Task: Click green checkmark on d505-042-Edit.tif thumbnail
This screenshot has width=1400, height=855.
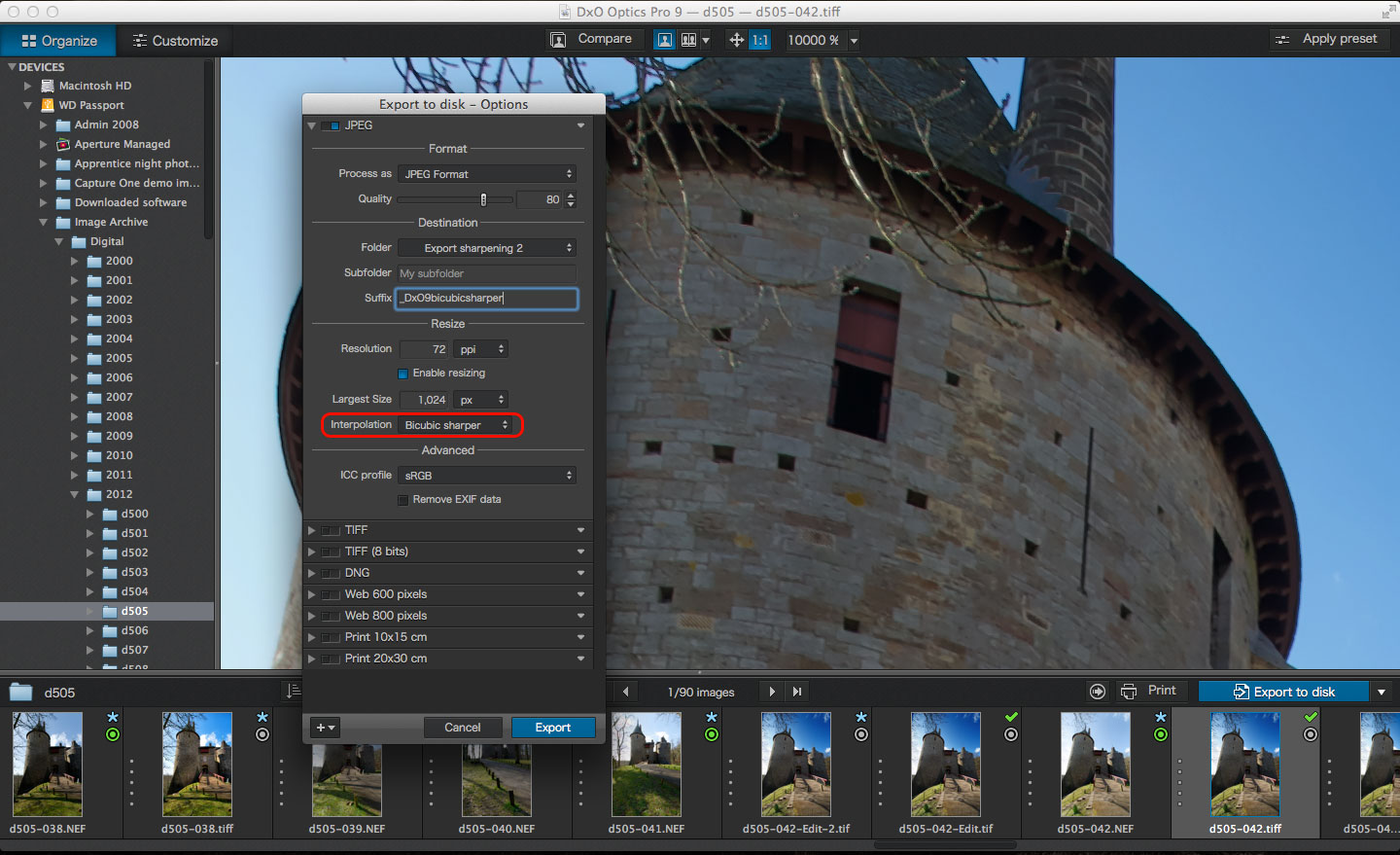Action: pyautogui.click(x=1011, y=717)
